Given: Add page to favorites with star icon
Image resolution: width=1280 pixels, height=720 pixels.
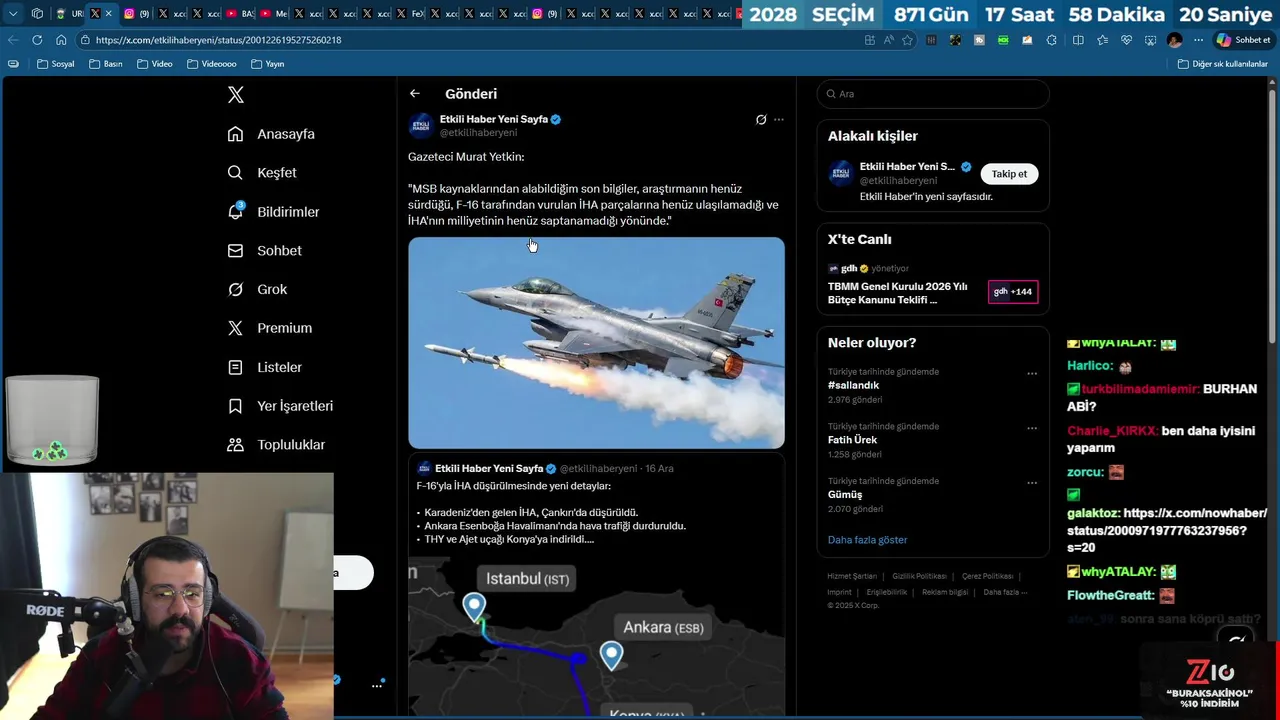Looking at the screenshot, I should [907, 40].
